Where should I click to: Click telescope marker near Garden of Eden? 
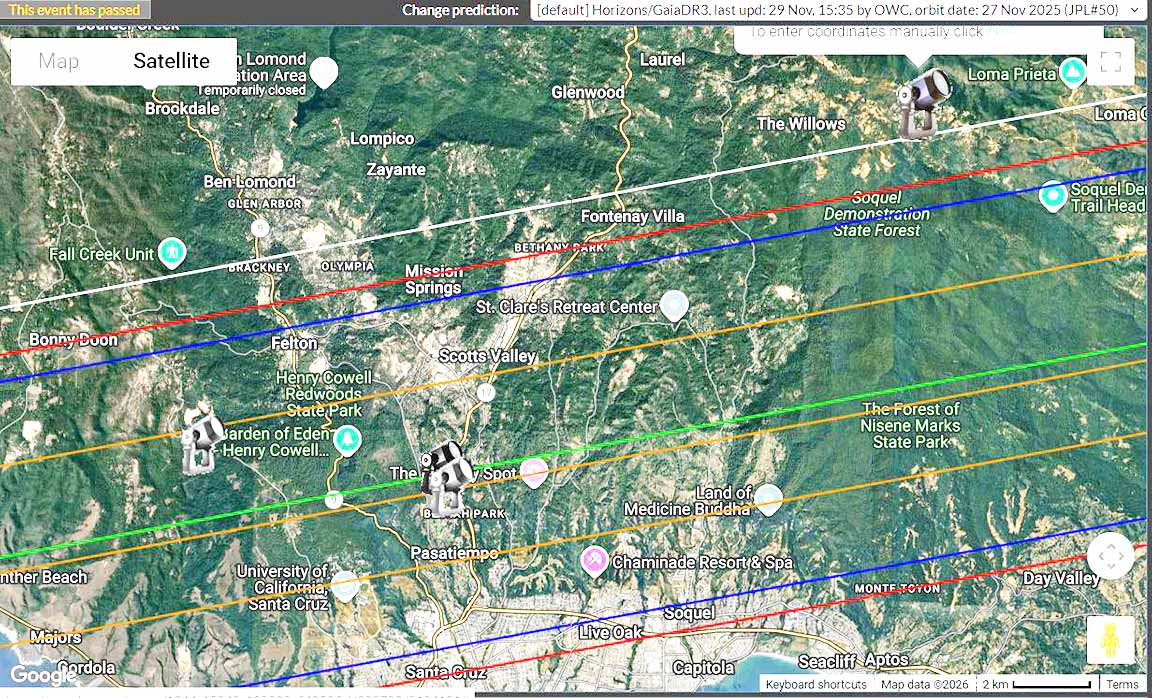202,440
